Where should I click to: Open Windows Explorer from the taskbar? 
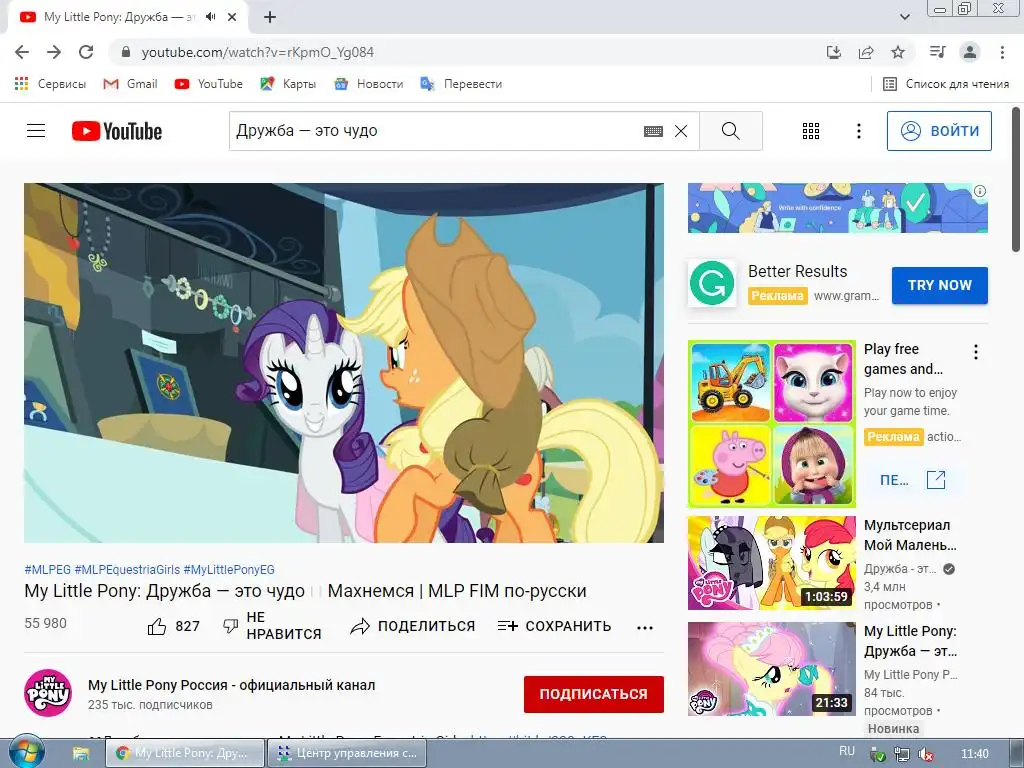click(81, 754)
